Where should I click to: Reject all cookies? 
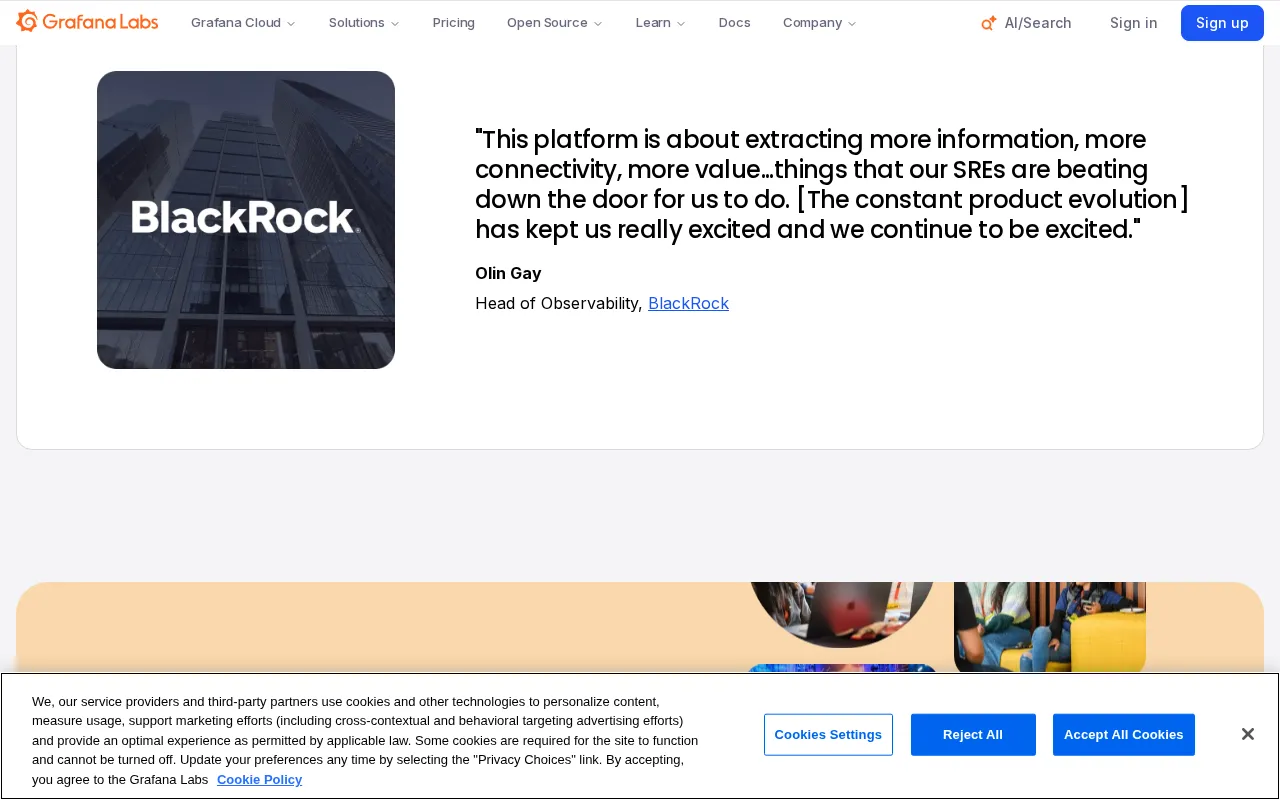[973, 735]
